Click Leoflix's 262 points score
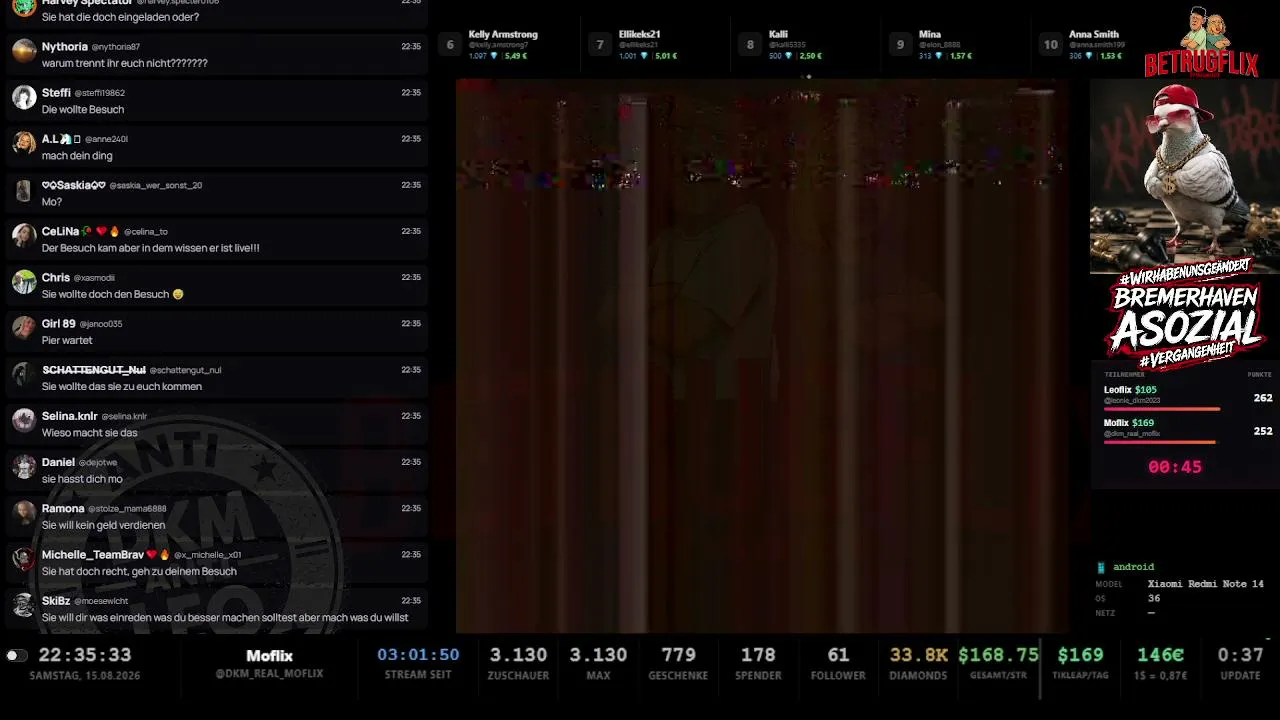Image resolution: width=1280 pixels, height=720 pixels. click(1263, 398)
